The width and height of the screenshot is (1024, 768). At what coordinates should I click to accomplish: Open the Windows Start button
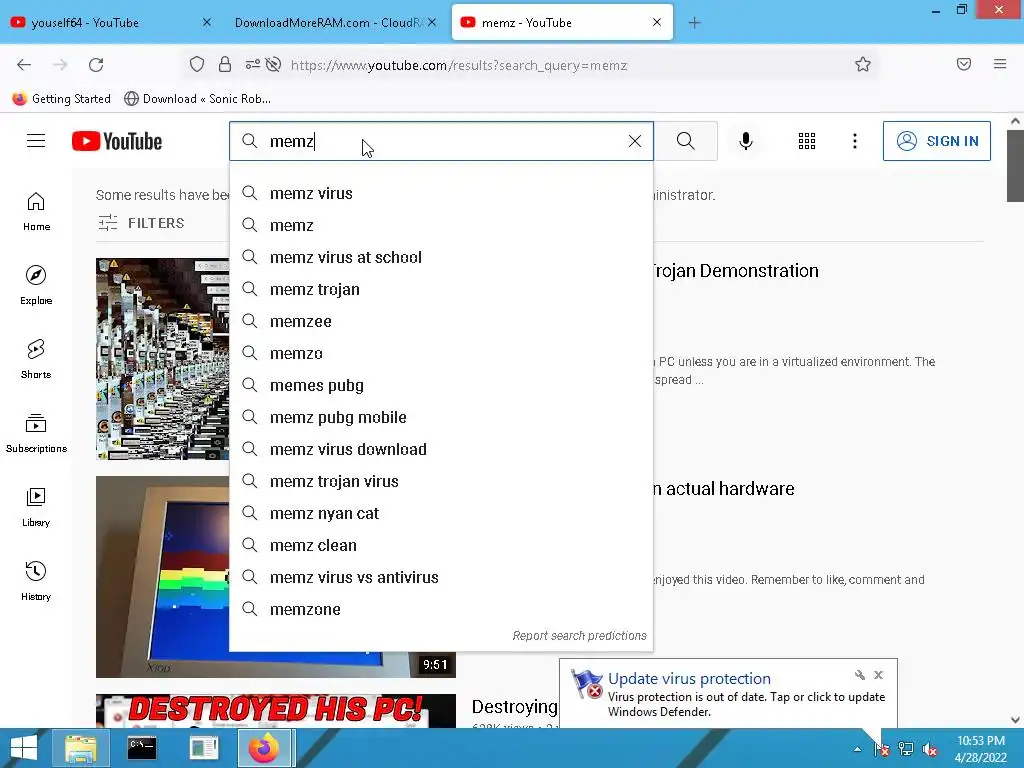coord(24,748)
